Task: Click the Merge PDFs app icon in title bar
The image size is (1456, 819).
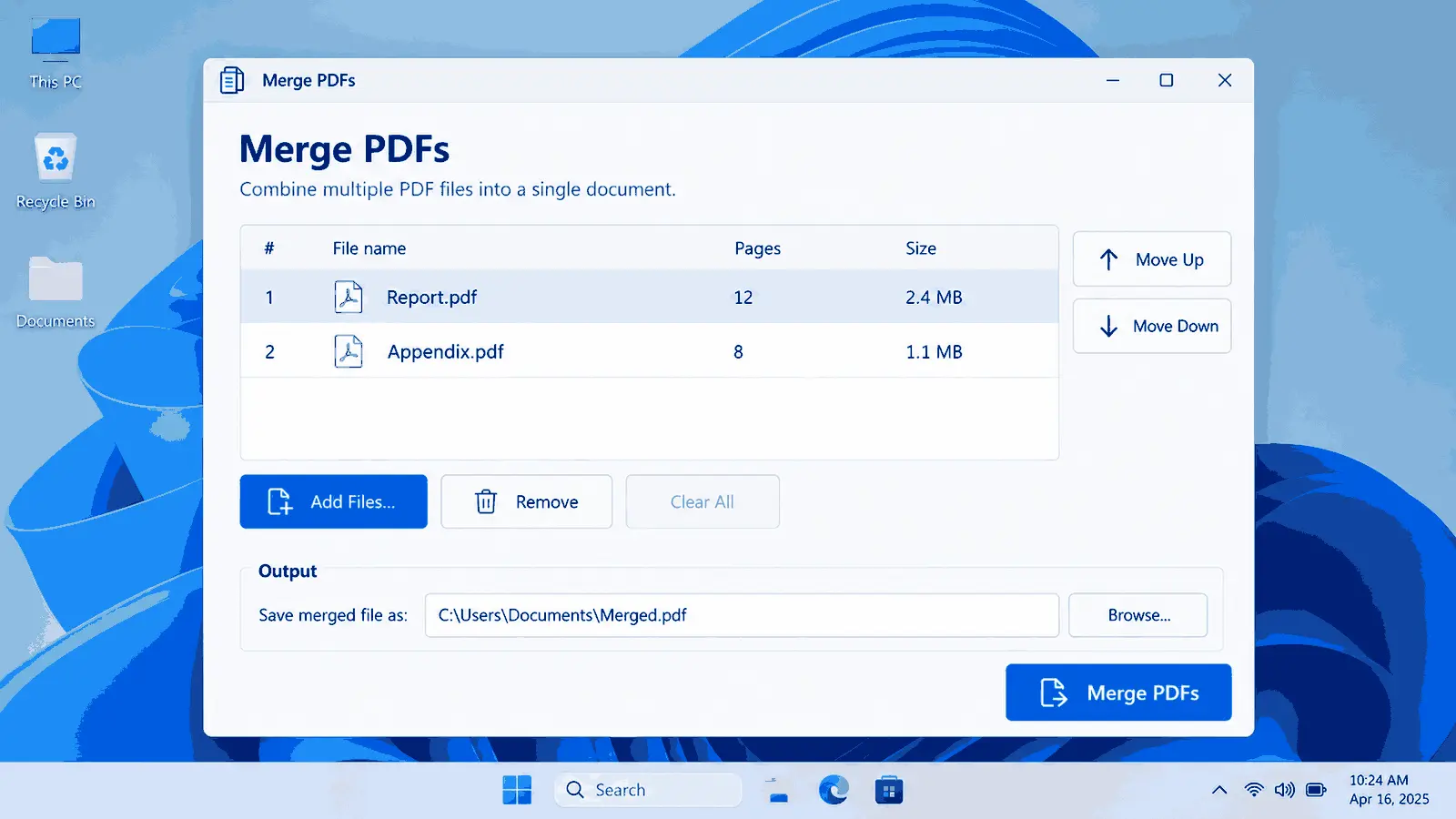Action: [232, 80]
